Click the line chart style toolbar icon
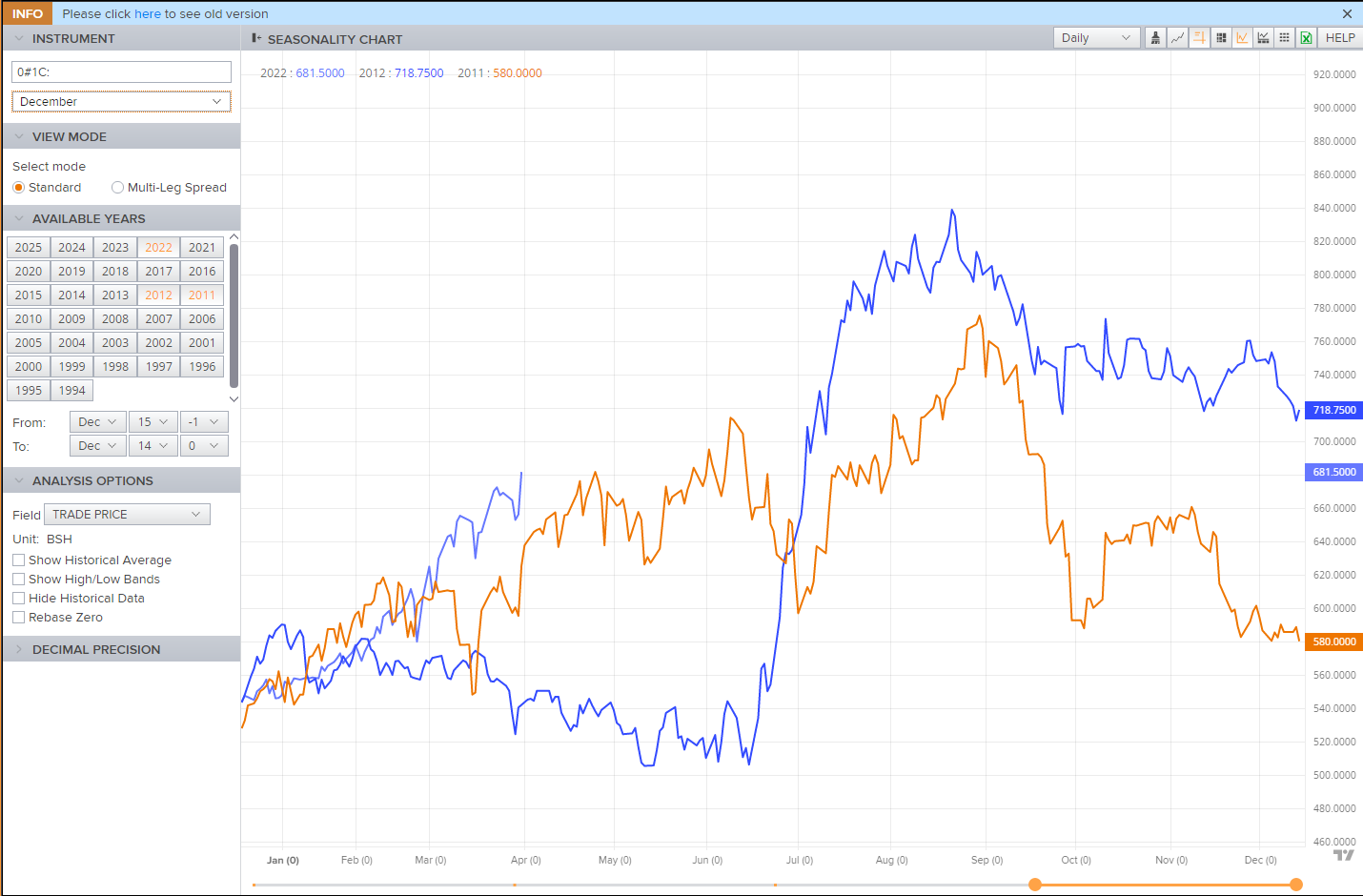Image resolution: width=1363 pixels, height=896 pixels. click(1177, 38)
